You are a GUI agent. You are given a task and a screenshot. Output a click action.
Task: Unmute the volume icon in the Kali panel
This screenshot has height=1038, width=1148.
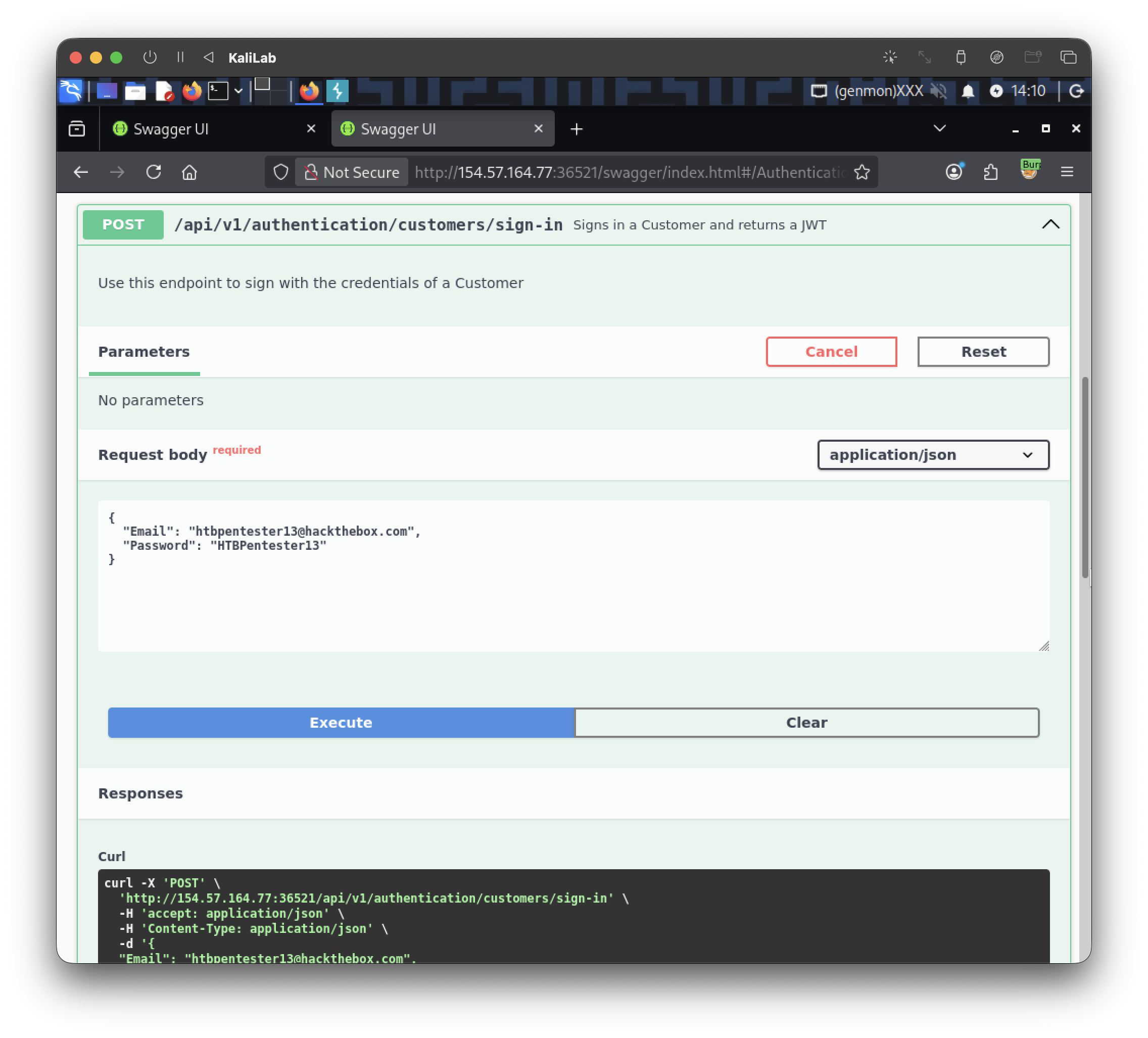coord(938,91)
